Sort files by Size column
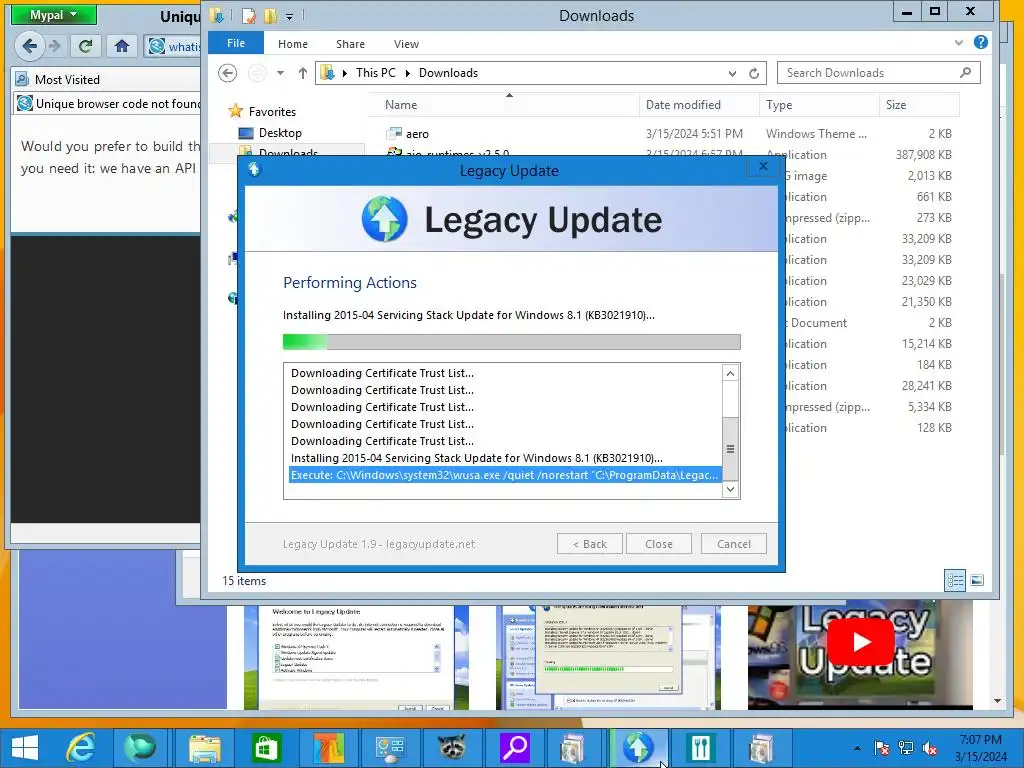Viewport: 1024px width, 768px height. coord(919,104)
